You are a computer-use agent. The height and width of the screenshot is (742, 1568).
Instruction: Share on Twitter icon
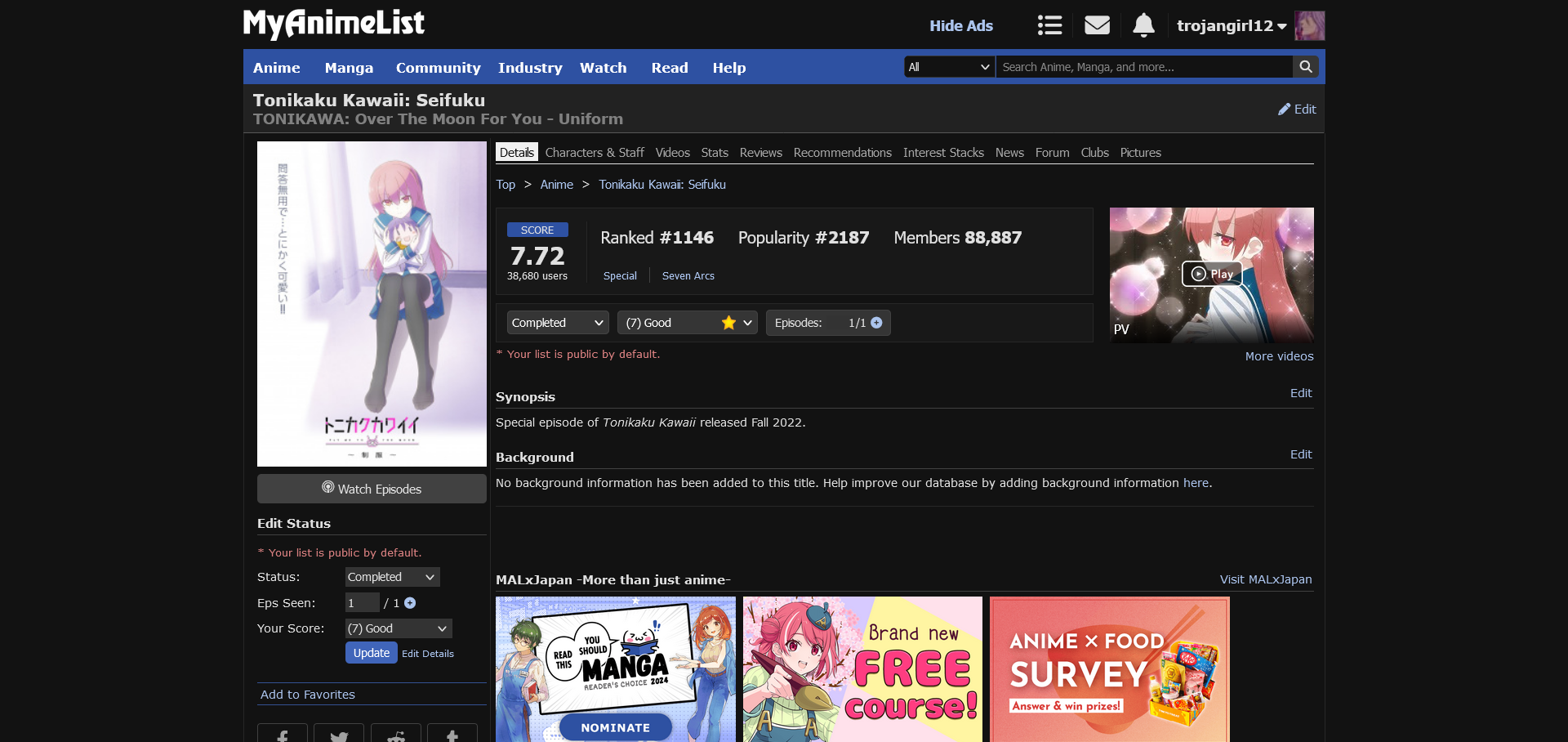click(x=339, y=734)
